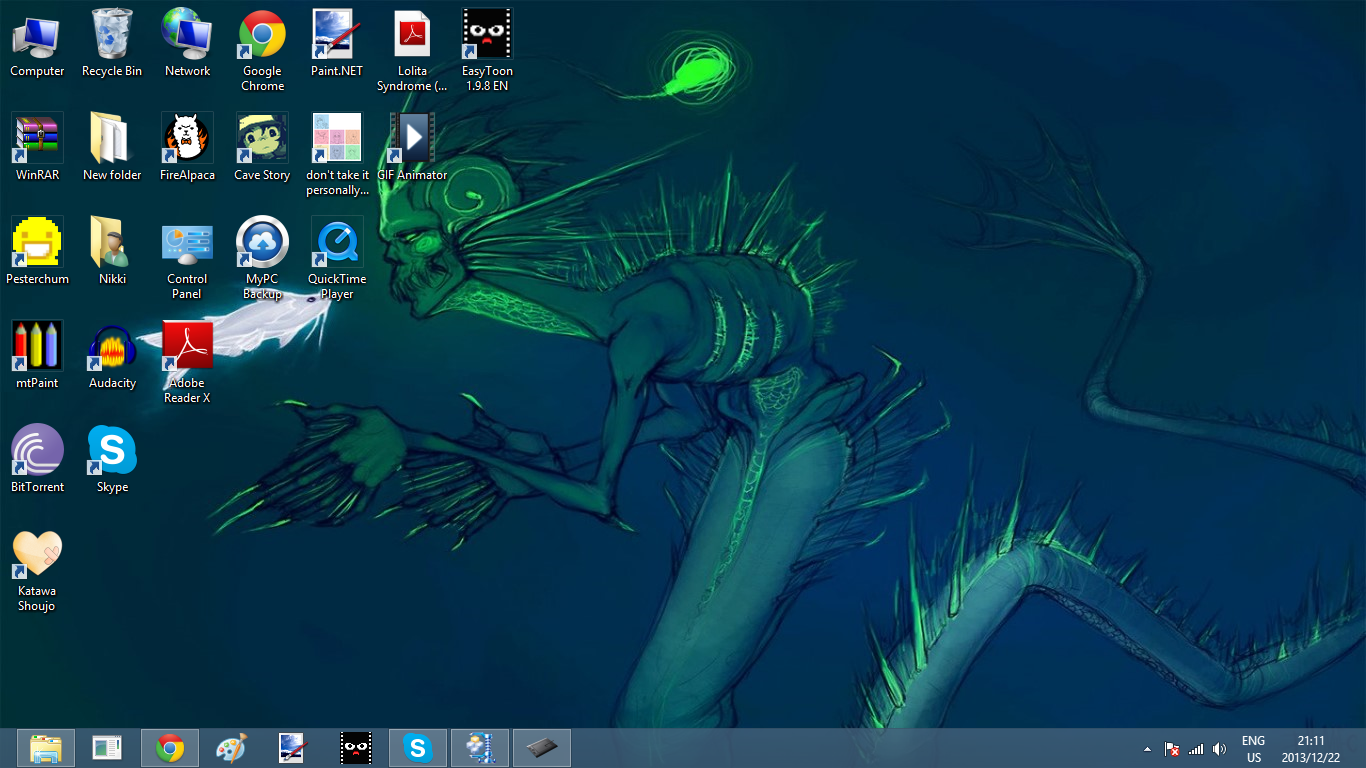Select the GIF Animator shortcut
Screen dimensions: 1366x768
pyautogui.click(x=412, y=147)
